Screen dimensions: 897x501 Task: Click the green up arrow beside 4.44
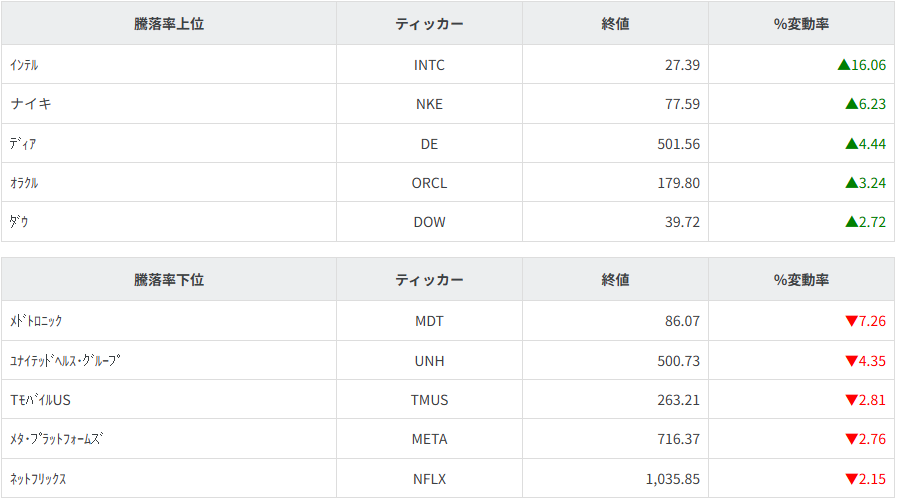coord(851,144)
